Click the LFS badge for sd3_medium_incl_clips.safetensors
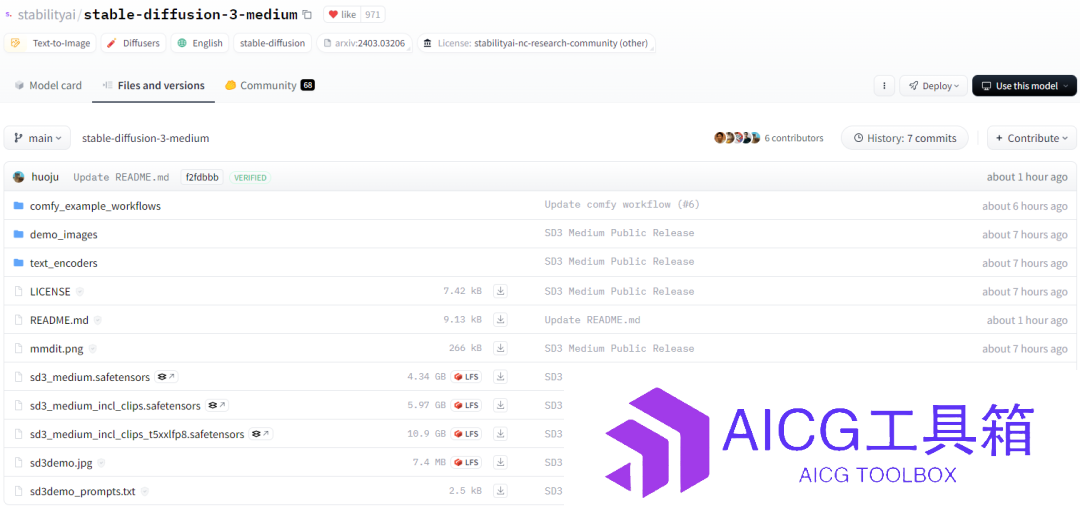 pos(466,405)
